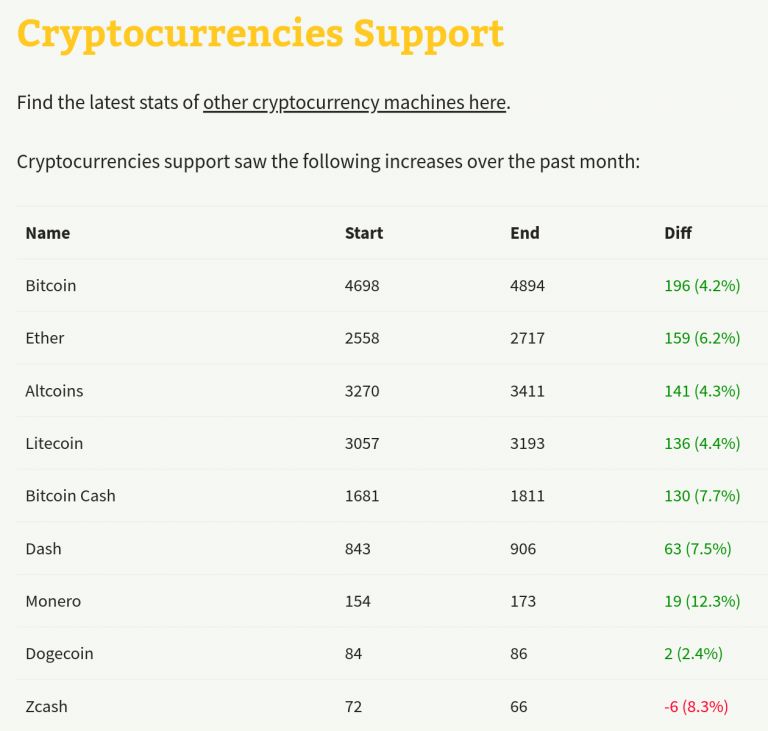This screenshot has height=731, width=768.
Task: Click the Litecoin row label
Action: (54, 443)
